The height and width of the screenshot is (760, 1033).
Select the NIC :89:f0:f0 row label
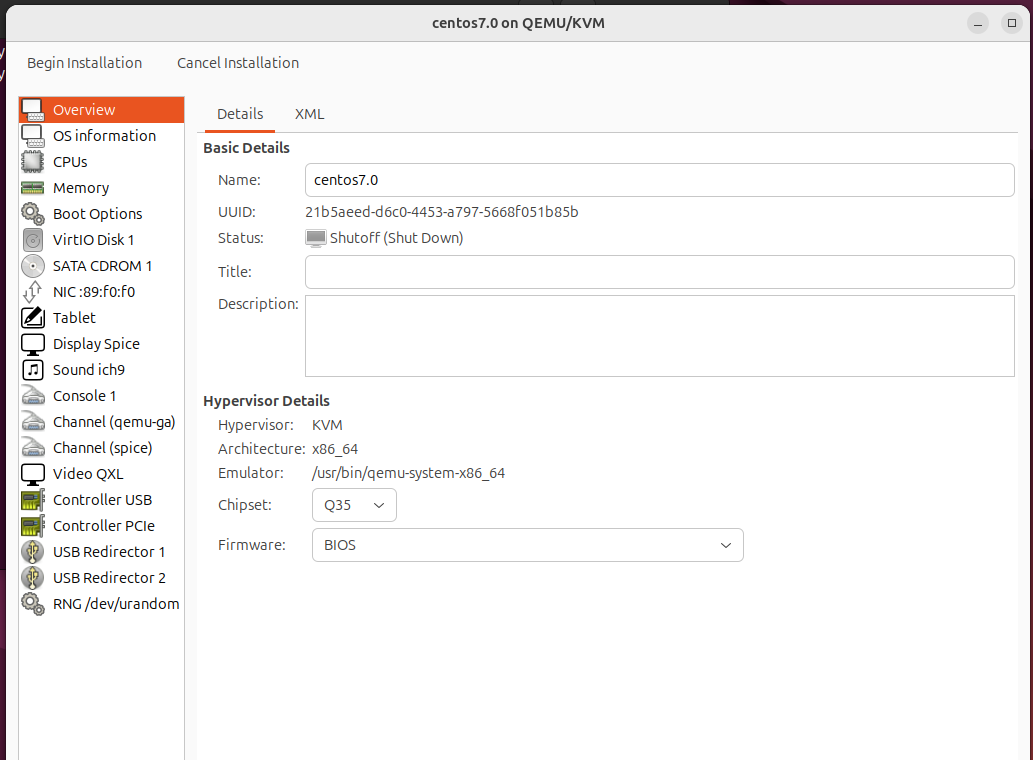[x=94, y=292]
